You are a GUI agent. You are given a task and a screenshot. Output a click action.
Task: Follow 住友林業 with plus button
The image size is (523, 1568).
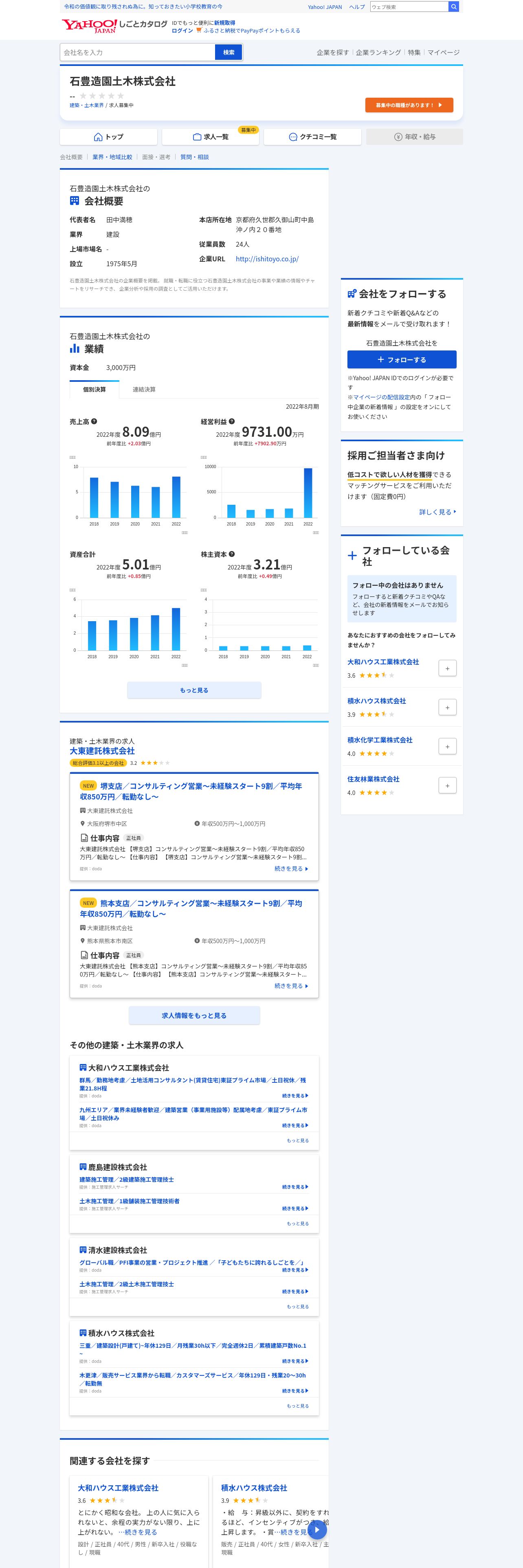[448, 785]
